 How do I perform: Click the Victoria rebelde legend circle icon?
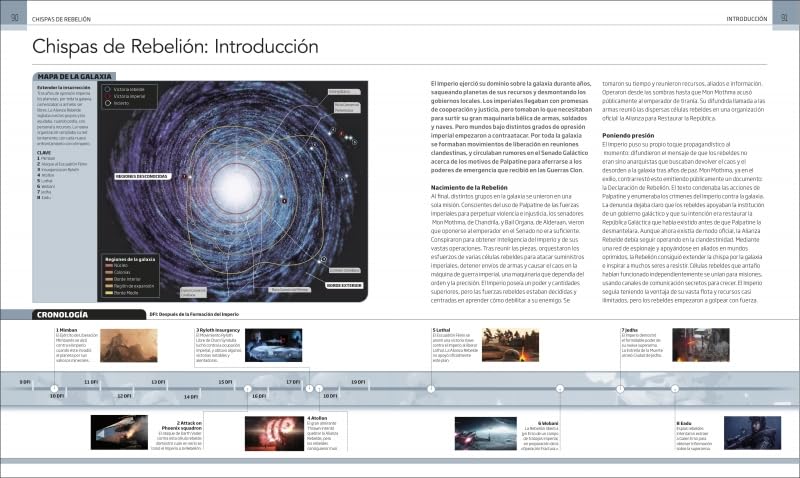click(x=107, y=89)
